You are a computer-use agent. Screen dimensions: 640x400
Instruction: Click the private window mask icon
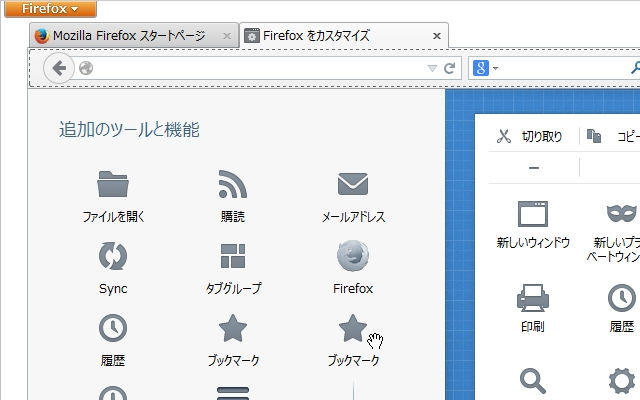pyautogui.click(x=621, y=213)
